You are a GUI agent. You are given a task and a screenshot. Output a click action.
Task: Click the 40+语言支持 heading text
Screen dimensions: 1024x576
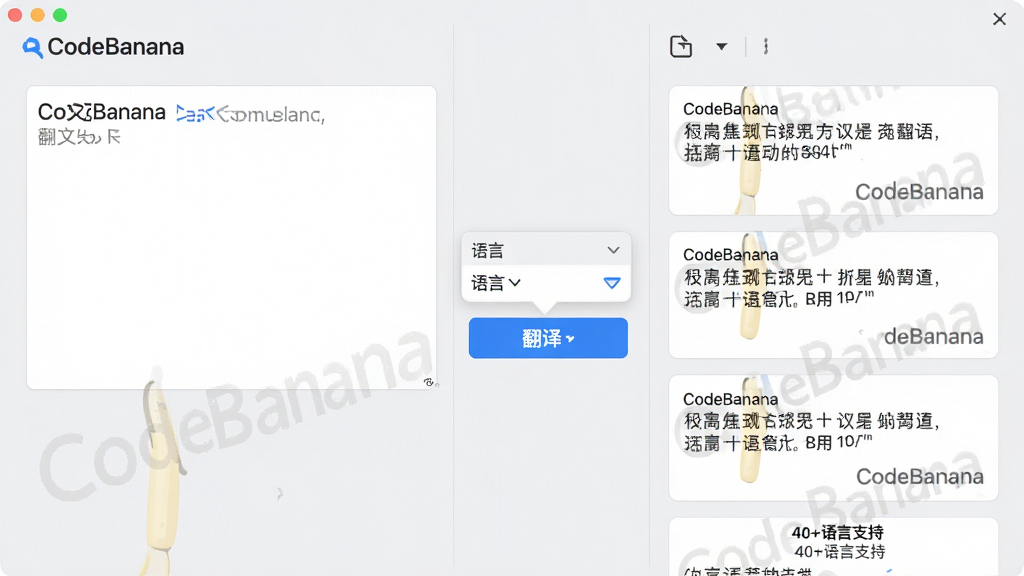[x=837, y=532]
